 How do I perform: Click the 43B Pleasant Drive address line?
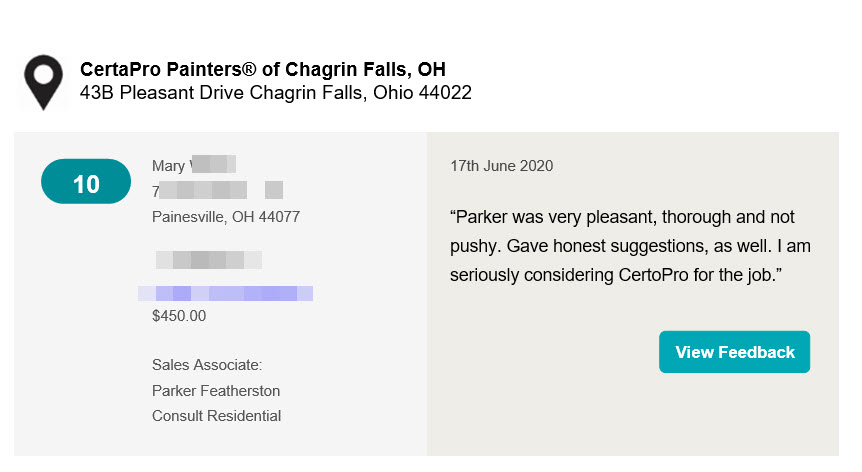(x=275, y=92)
